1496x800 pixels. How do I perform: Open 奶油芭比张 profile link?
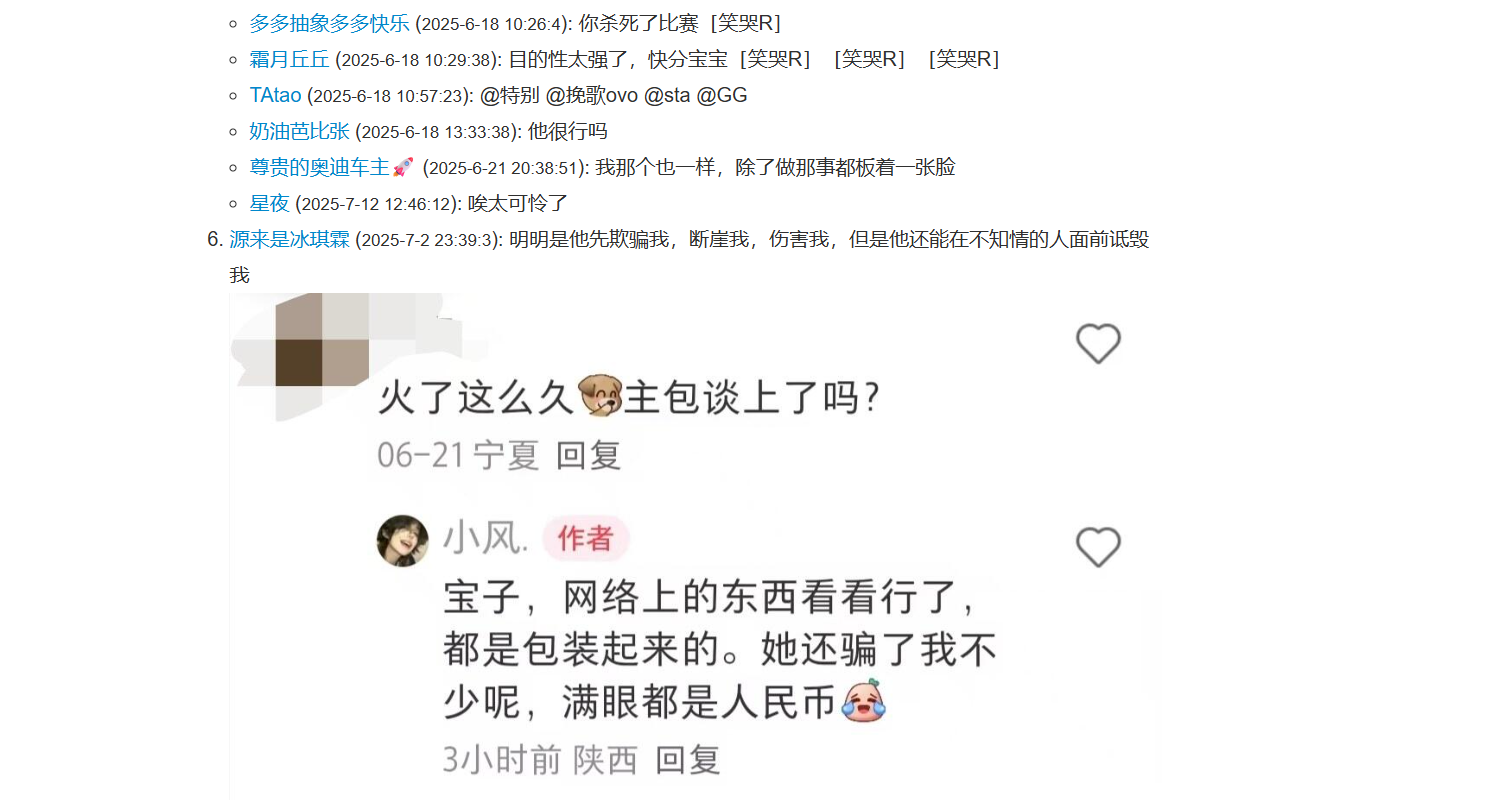[299, 131]
